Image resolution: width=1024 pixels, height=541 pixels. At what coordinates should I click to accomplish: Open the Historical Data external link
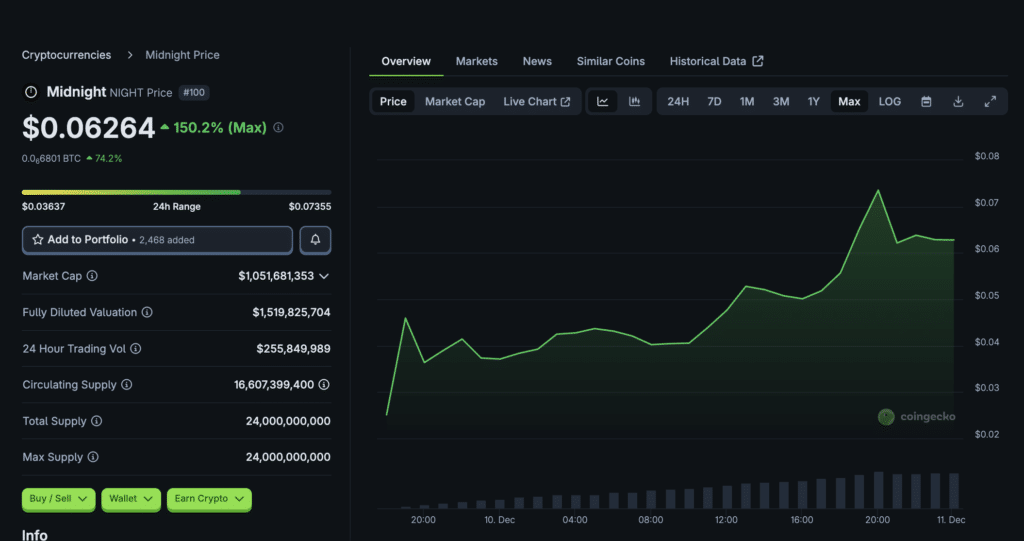point(716,61)
